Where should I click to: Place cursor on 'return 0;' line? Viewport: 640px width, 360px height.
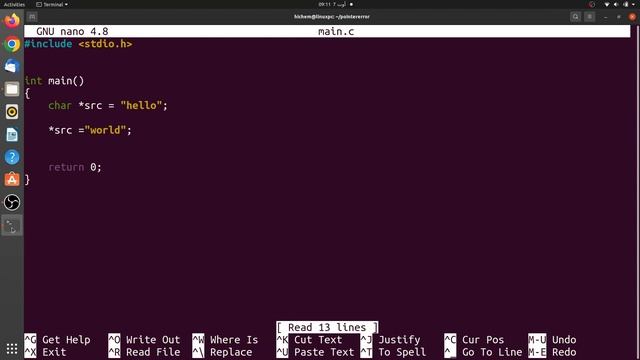(x=75, y=167)
